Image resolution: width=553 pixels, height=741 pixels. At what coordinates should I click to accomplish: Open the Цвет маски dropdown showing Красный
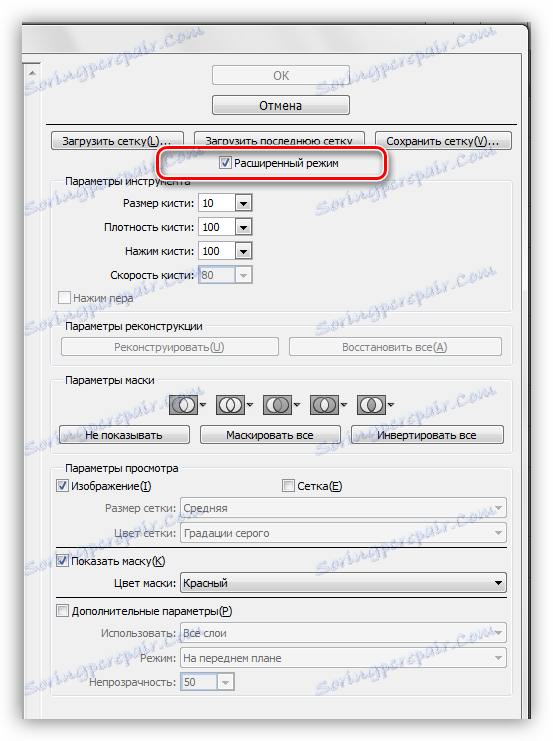(343, 583)
